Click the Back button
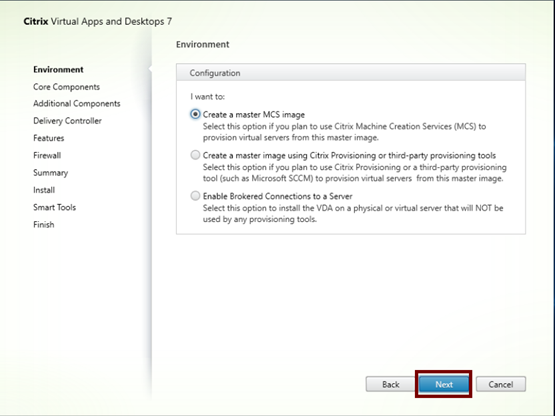 click(390, 384)
